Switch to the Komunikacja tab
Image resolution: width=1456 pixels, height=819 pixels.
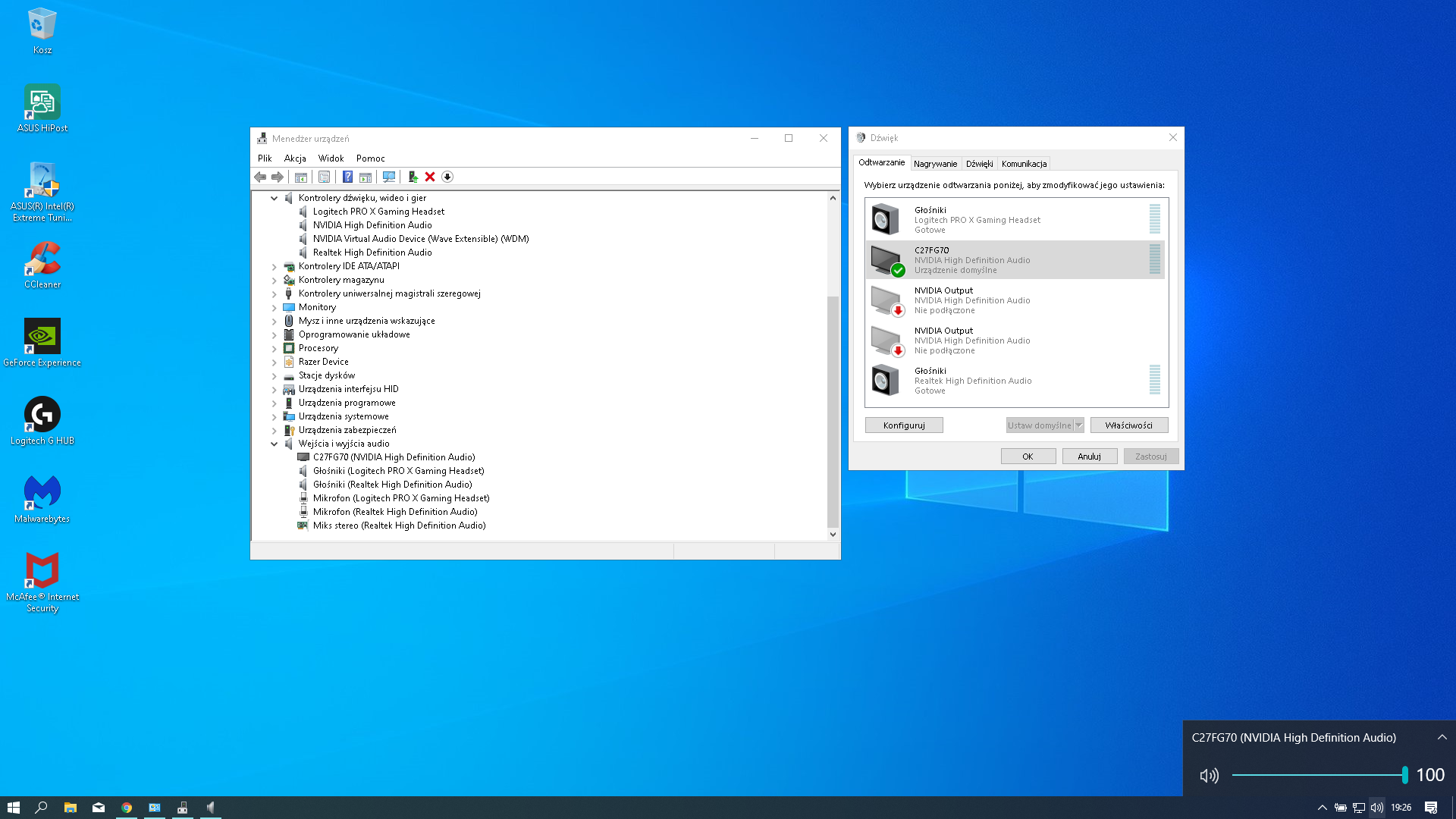1024,164
